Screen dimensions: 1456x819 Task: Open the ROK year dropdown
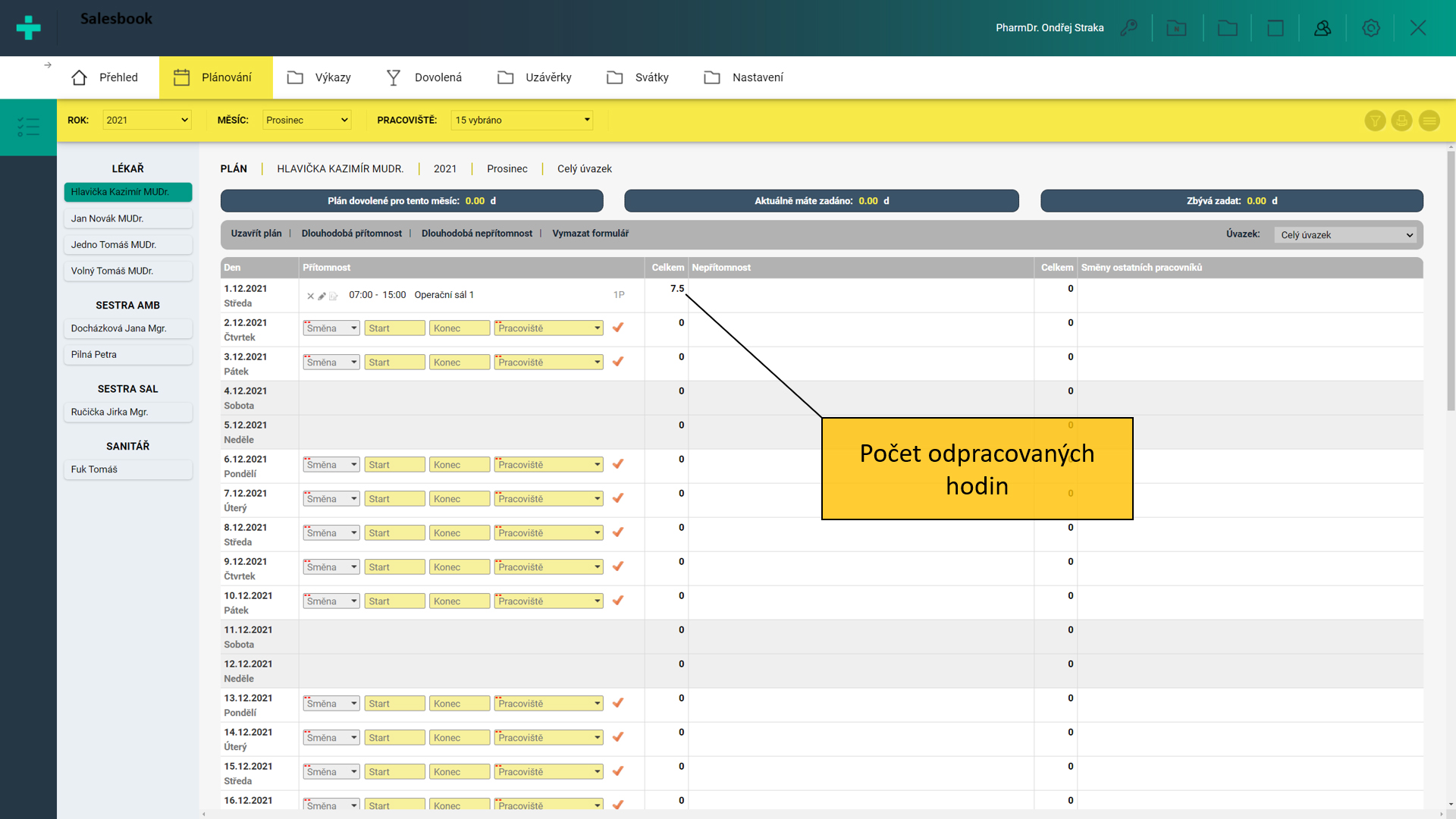[x=146, y=120]
